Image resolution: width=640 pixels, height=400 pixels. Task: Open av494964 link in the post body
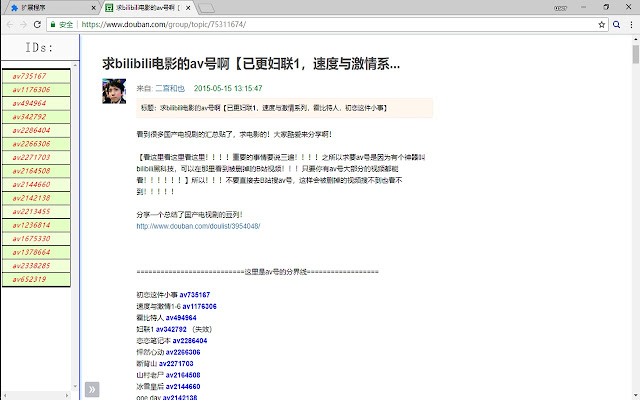pyautogui.click(x=181, y=318)
